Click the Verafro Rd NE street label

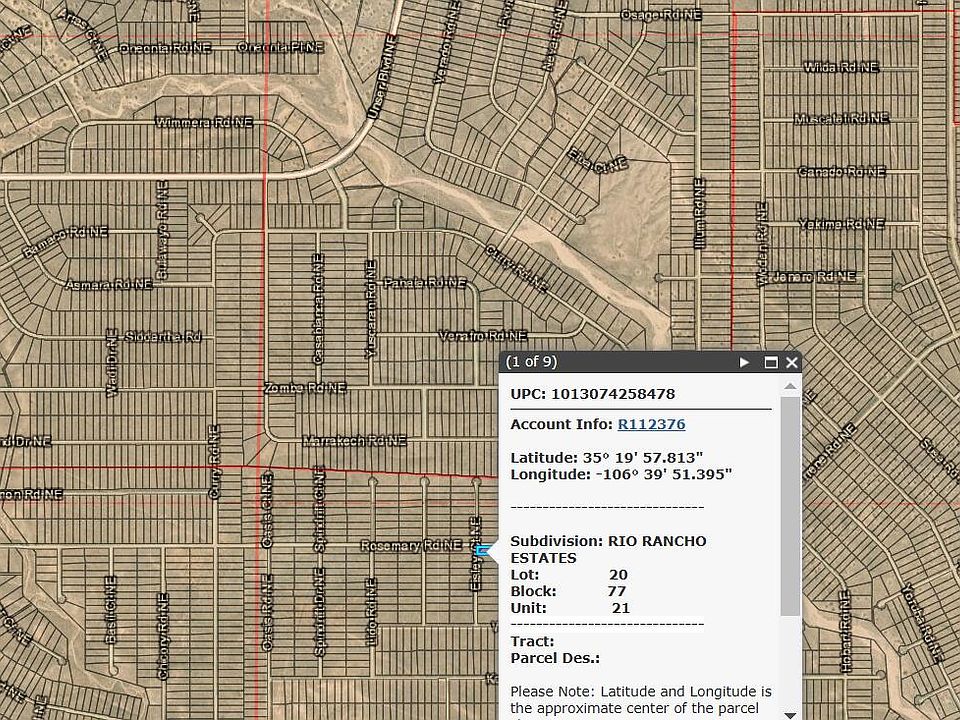(x=483, y=336)
